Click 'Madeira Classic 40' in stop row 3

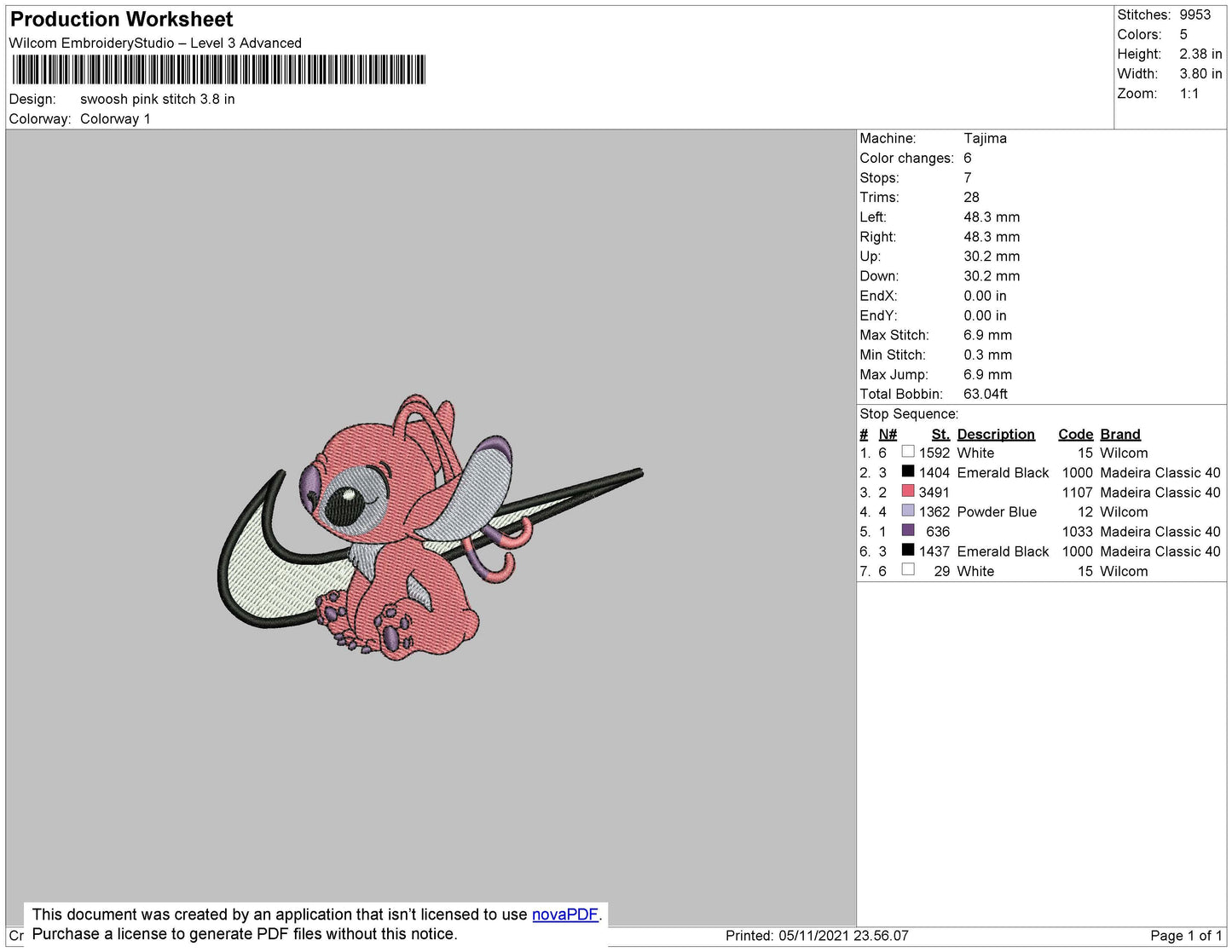coord(1160,492)
